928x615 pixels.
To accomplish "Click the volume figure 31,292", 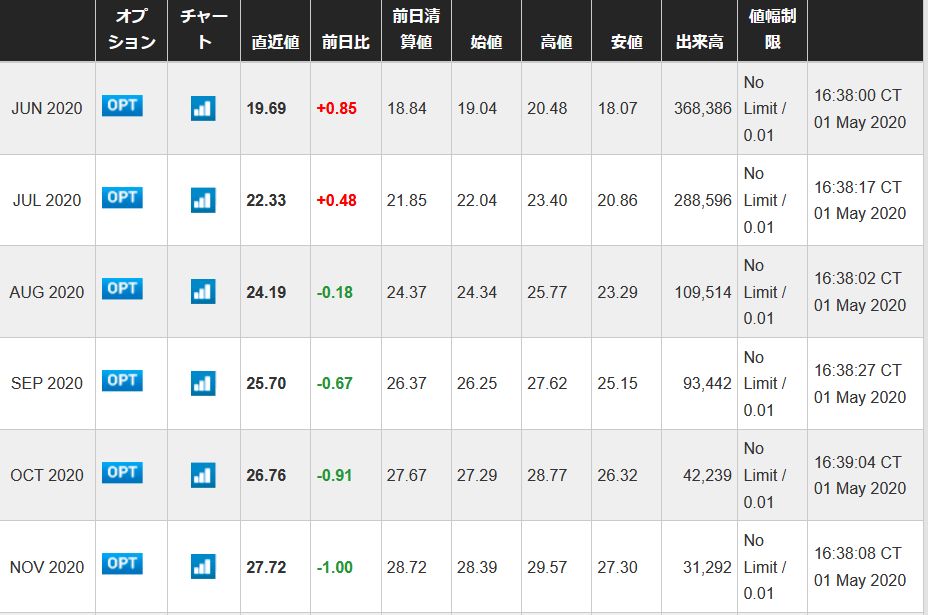I will tap(707, 567).
